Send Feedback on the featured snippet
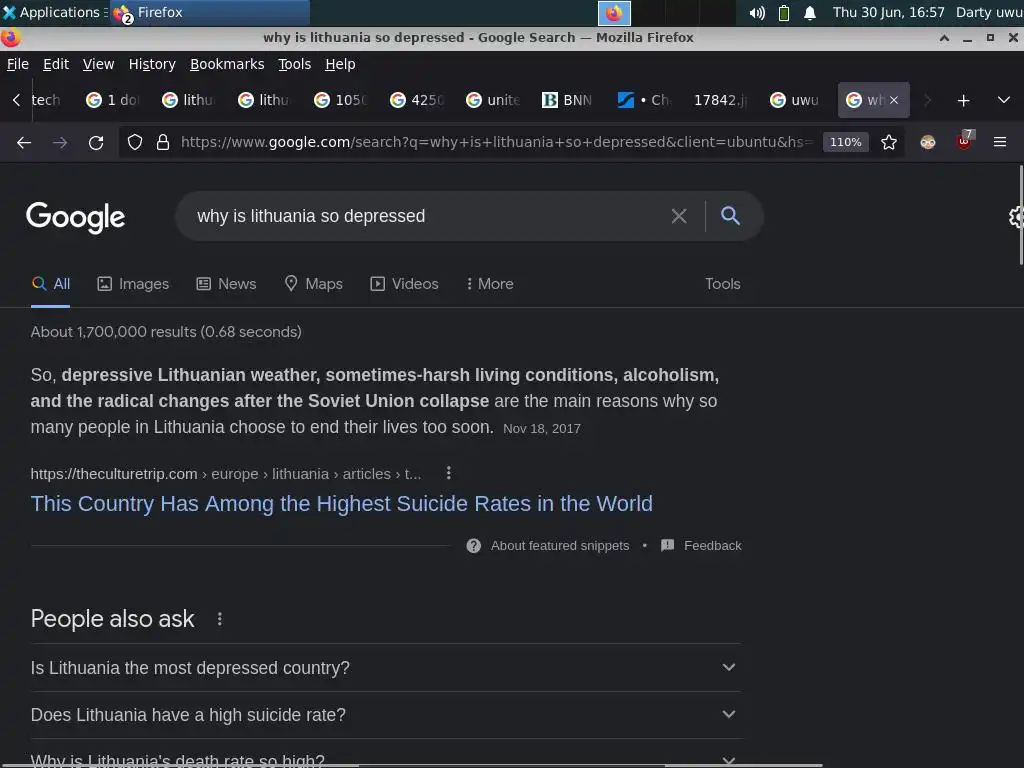This screenshot has width=1024, height=768. (712, 546)
